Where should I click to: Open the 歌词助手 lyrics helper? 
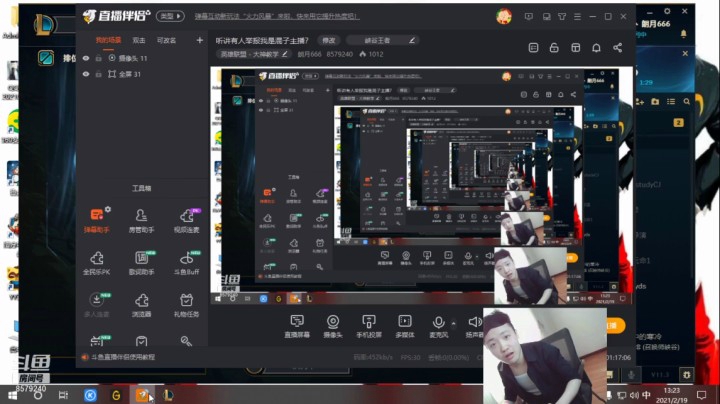click(x=141, y=263)
